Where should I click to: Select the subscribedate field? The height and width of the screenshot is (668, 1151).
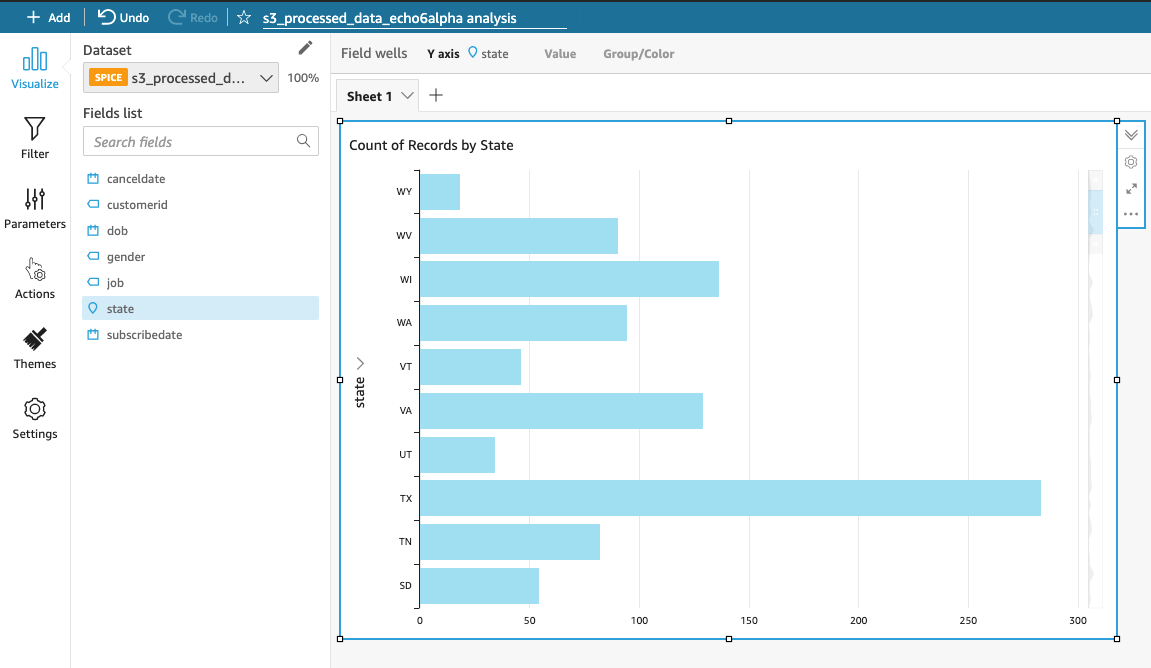tap(200, 335)
